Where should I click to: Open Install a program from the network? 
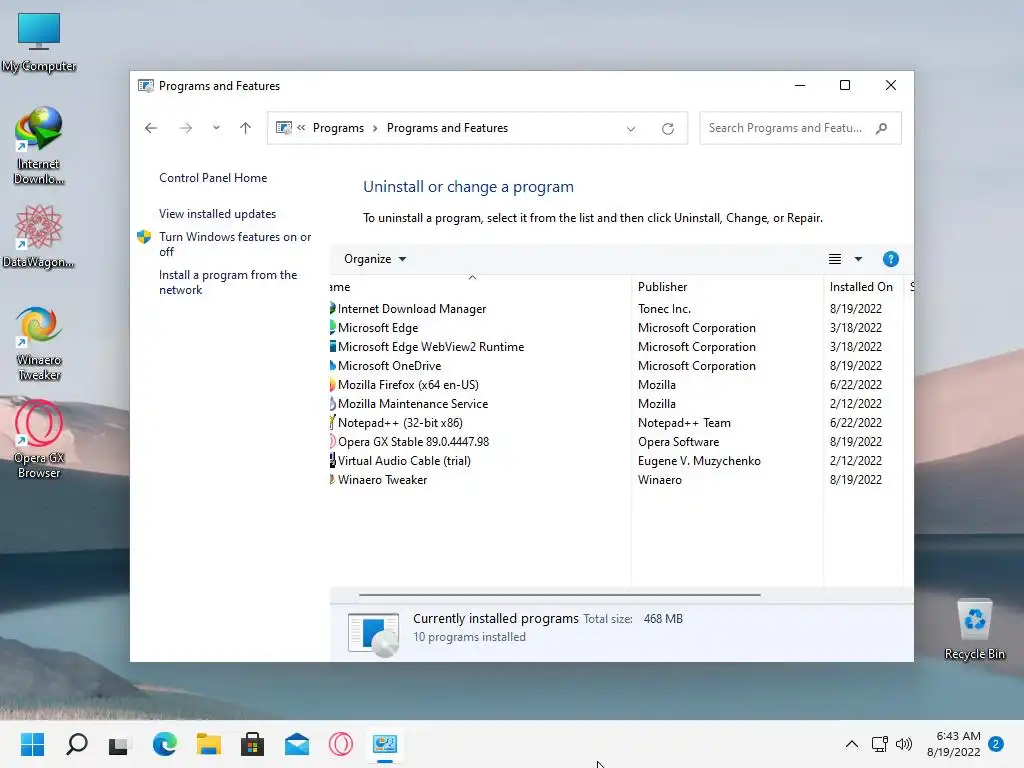coord(228,282)
